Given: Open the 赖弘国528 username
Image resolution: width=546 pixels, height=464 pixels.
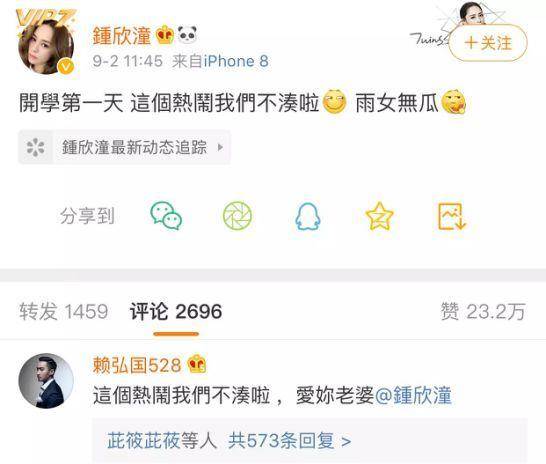Looking at the screenshot, I should pos(137,365).
